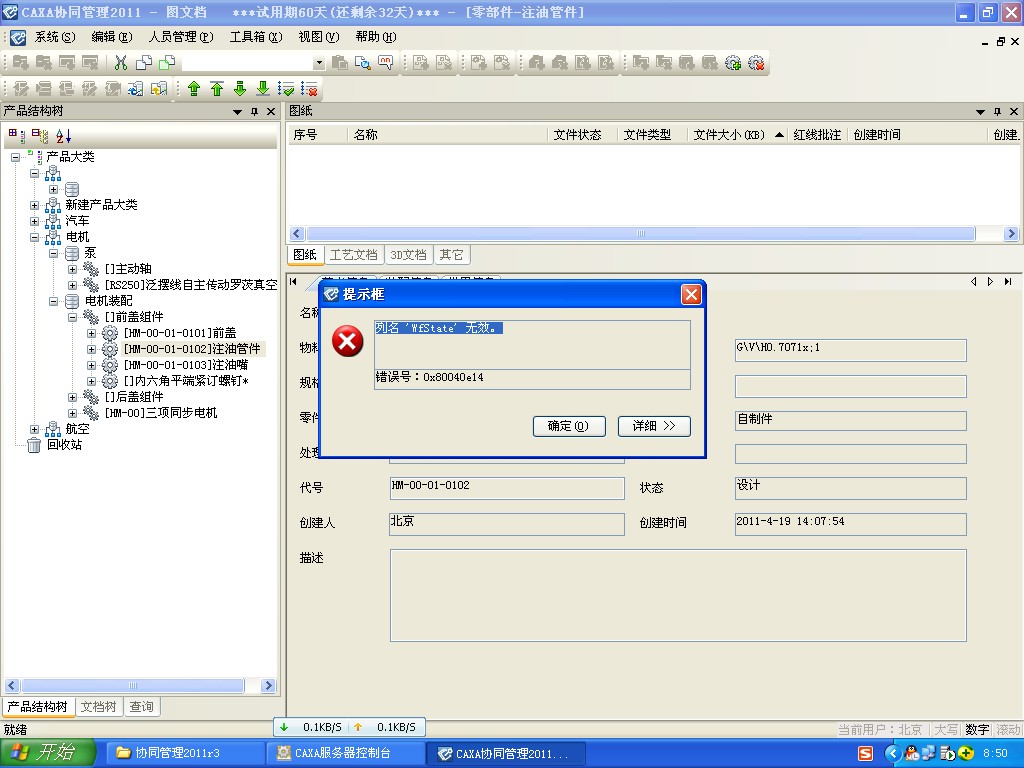Switch to the 查询 bottom tab
This screenshot has height=768, width=1024.
coord(141,707)
